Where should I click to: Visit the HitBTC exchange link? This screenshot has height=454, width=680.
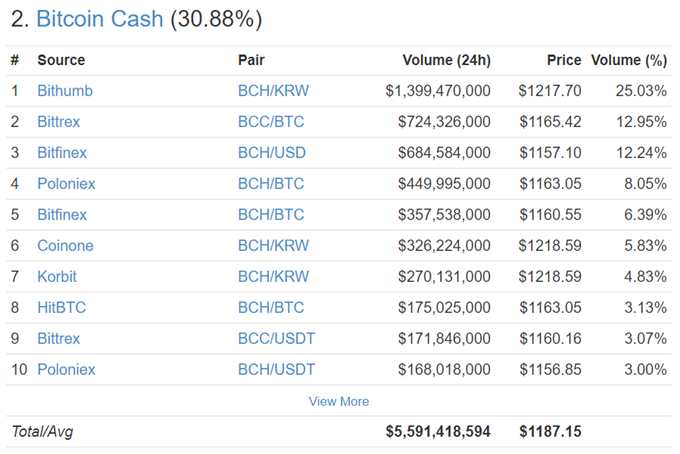62,307
